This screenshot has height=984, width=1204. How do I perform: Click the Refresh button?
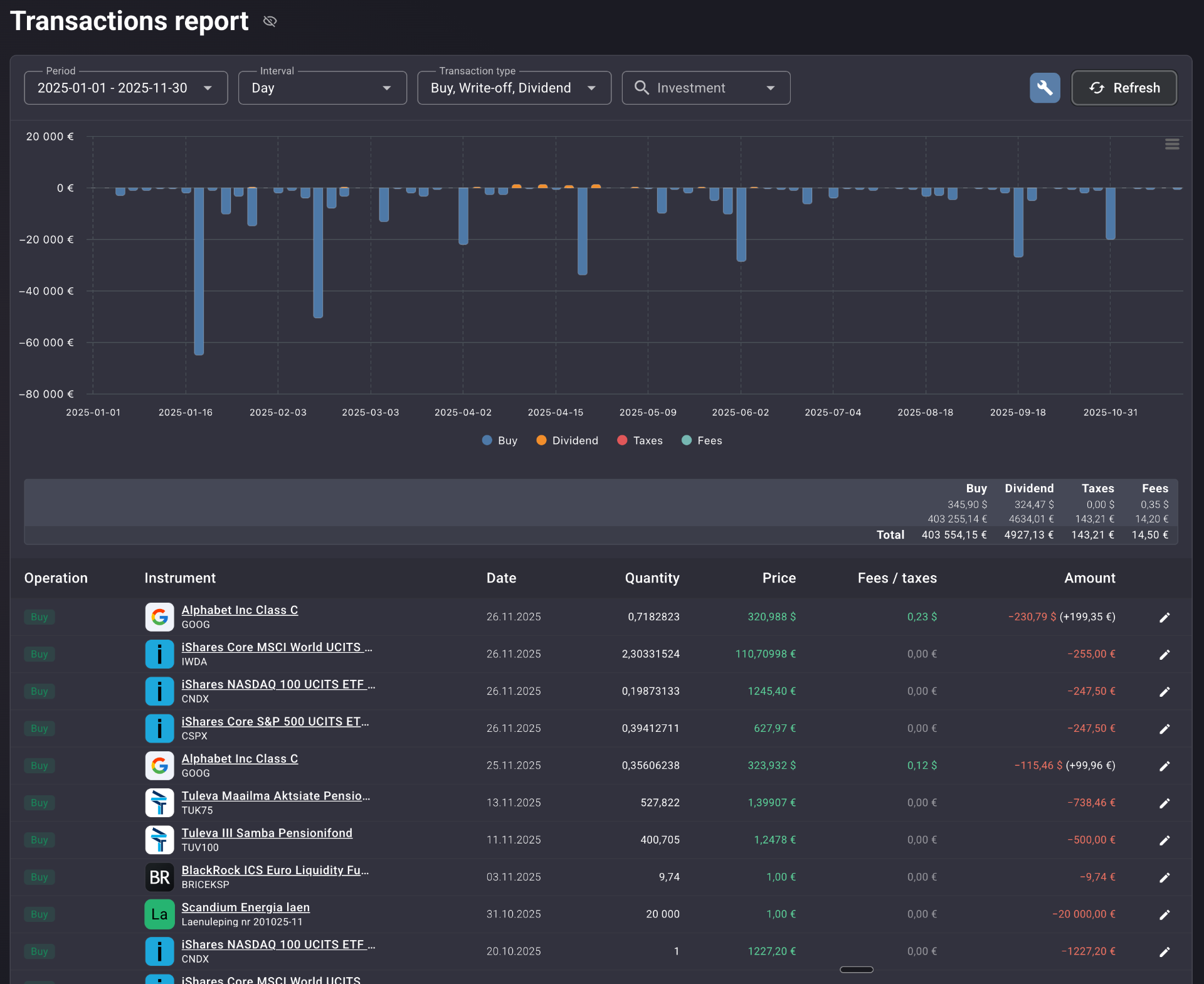pos(1124,88)
